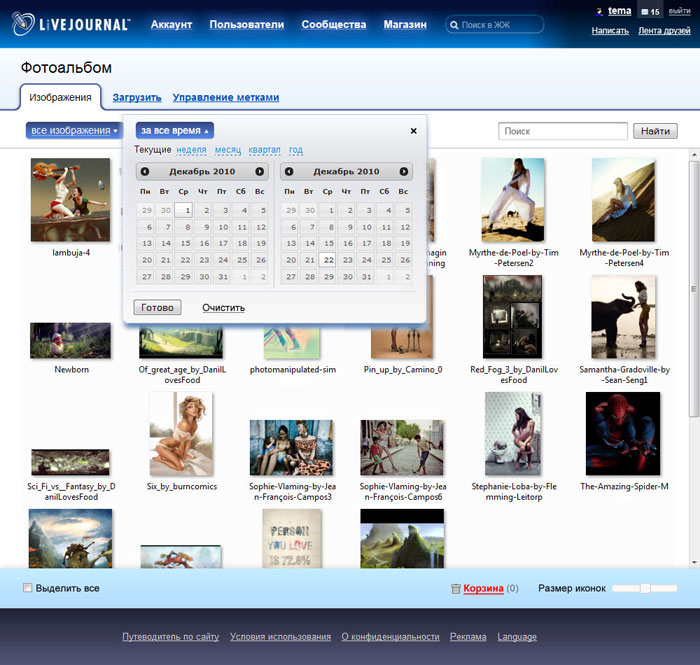Click the Очистить link in calendar

223,307
